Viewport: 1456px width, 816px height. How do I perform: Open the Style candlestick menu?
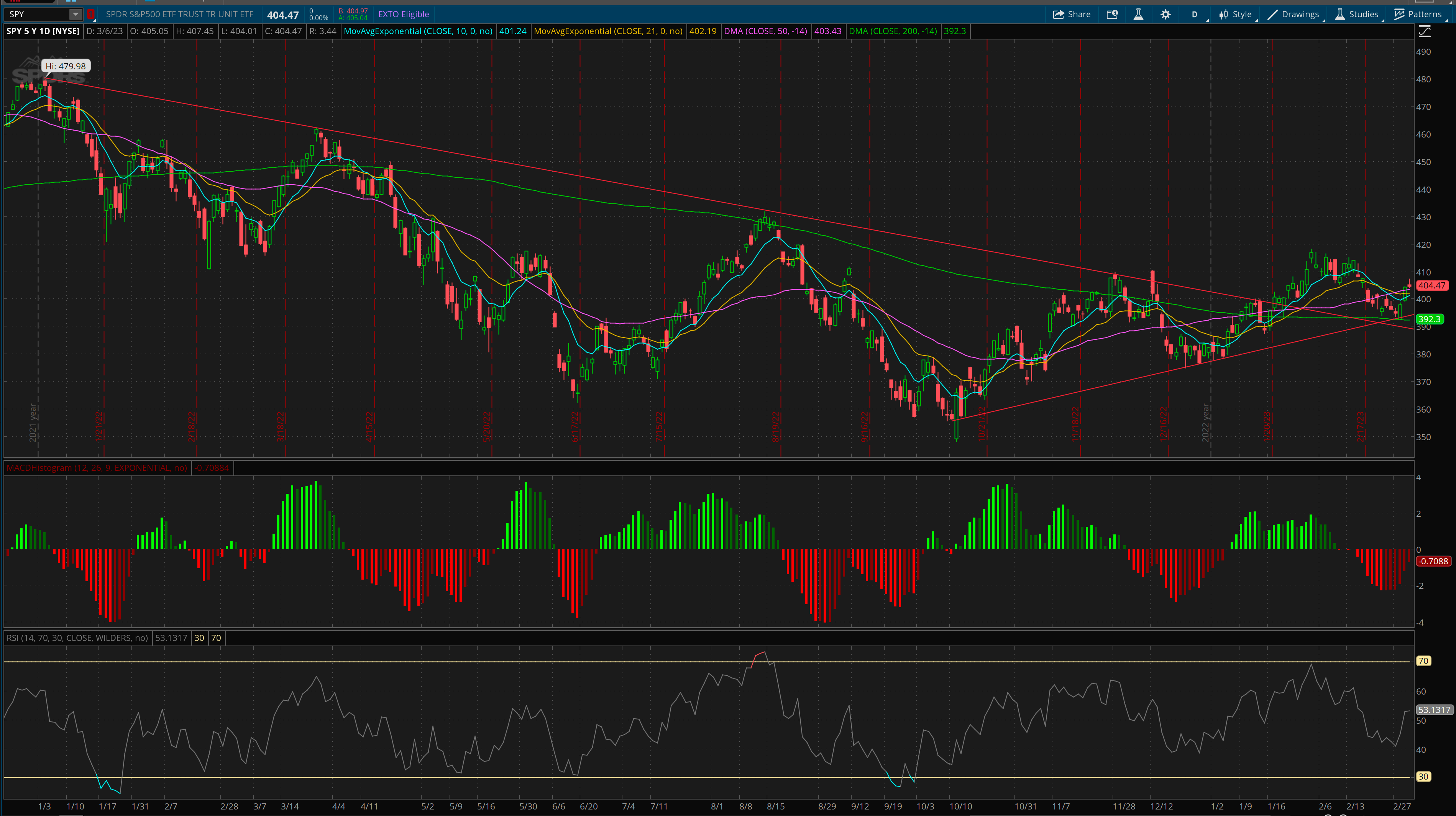(x=1236, y=14)
